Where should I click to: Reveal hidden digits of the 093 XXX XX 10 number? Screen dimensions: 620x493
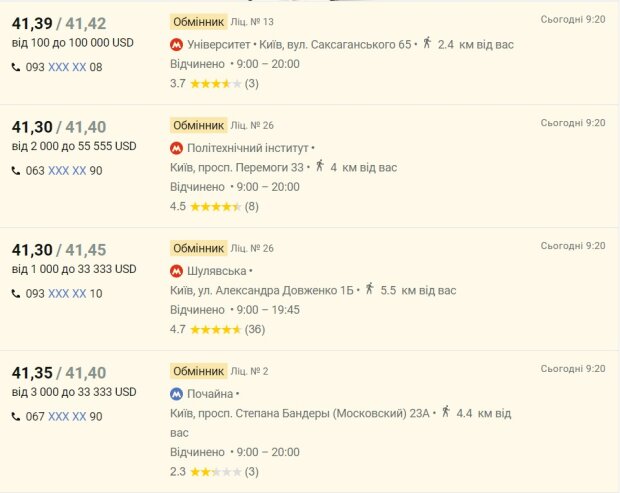point(67,294)
